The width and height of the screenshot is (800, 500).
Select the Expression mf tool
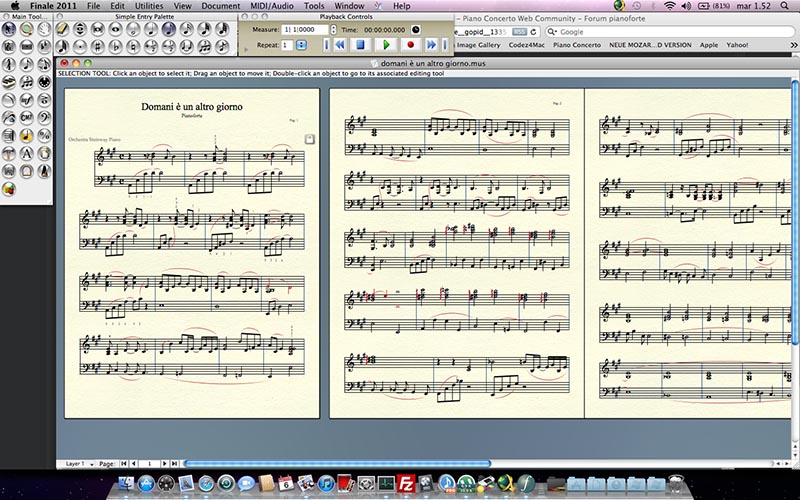pos(27,101)
